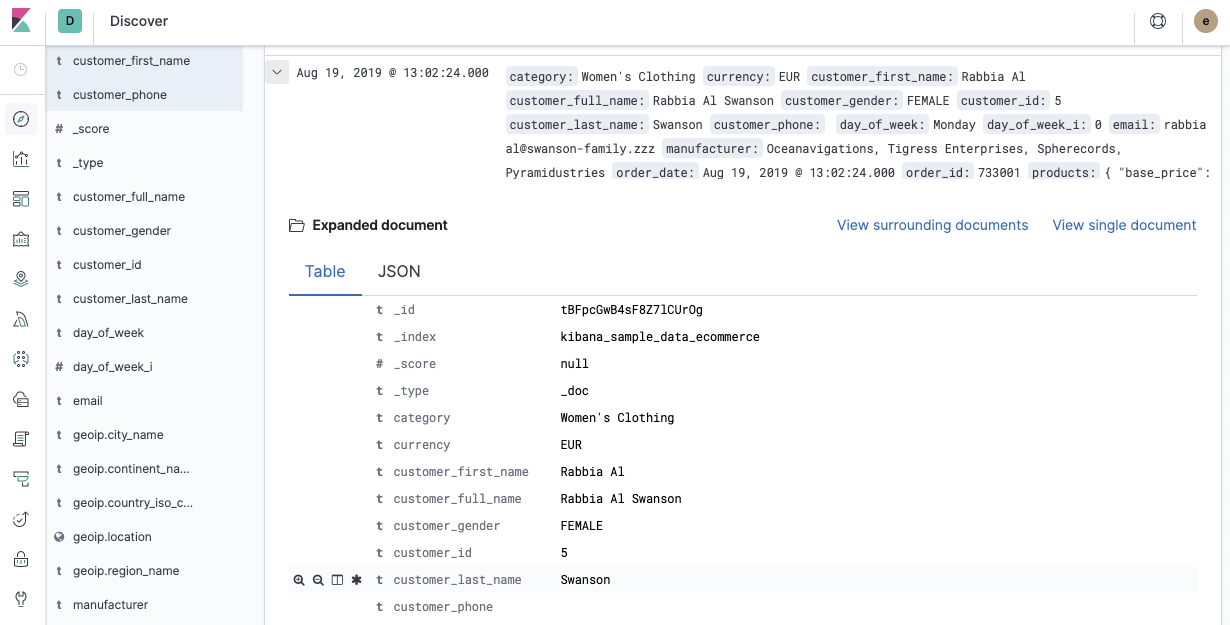Click View single document link
Image resolution: width=1230 pixels, height=625 pixels.
pyautogui.click(x=1124, y=225)
